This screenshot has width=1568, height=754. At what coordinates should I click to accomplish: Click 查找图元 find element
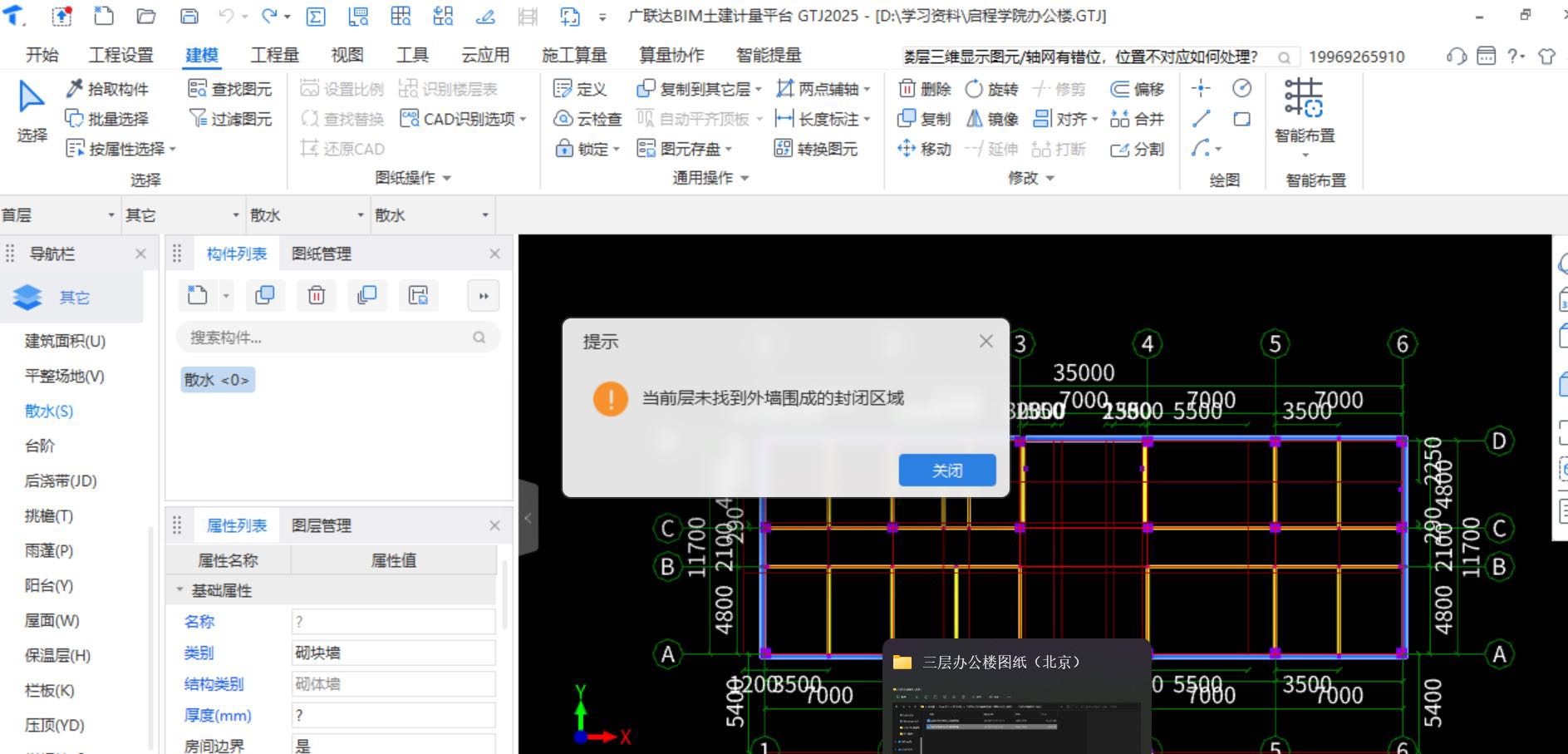tap(230, 89)
